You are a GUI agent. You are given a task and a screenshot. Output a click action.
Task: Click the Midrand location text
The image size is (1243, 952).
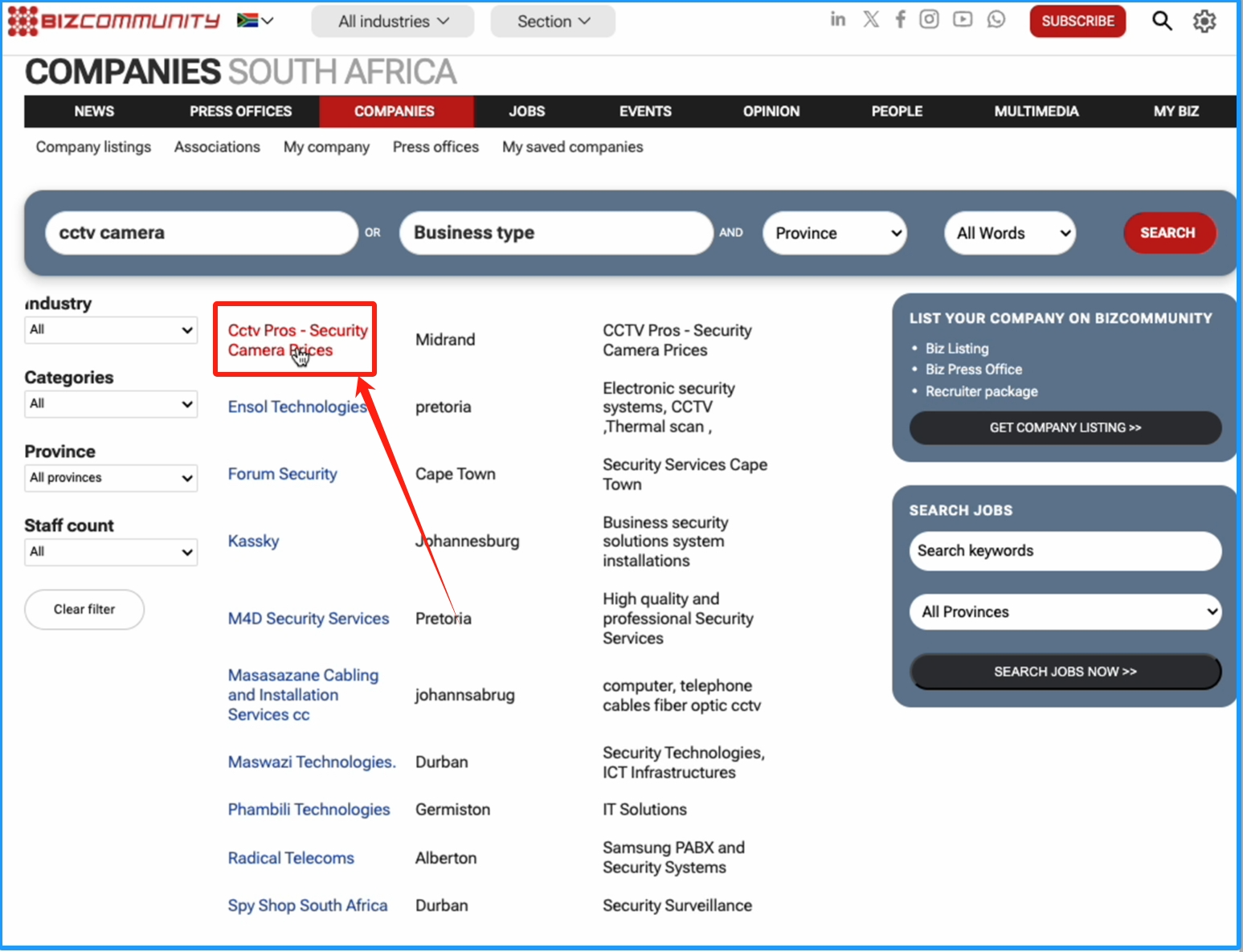tap(445, 340)
